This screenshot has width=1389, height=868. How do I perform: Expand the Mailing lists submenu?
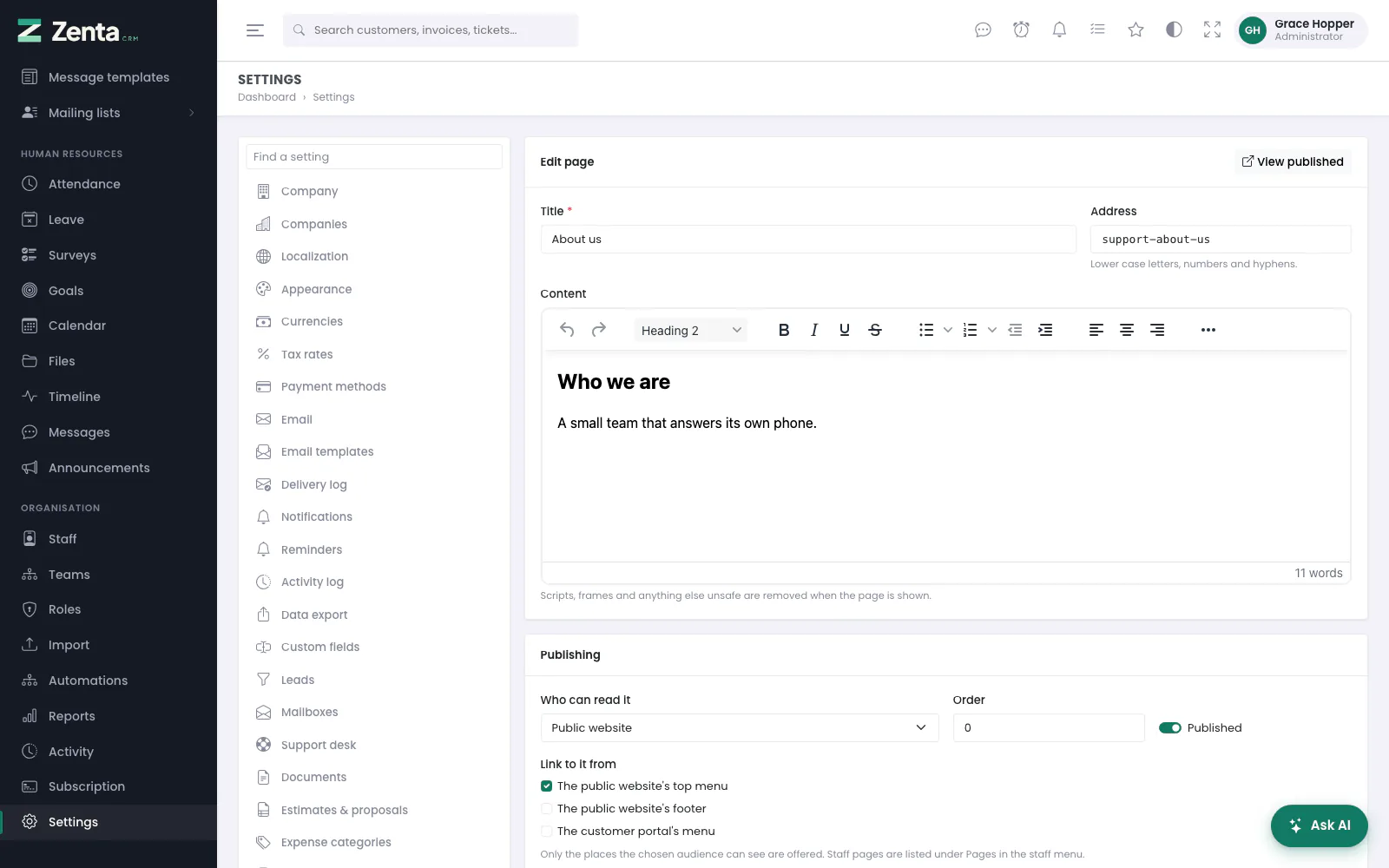[x=109, y=113]
